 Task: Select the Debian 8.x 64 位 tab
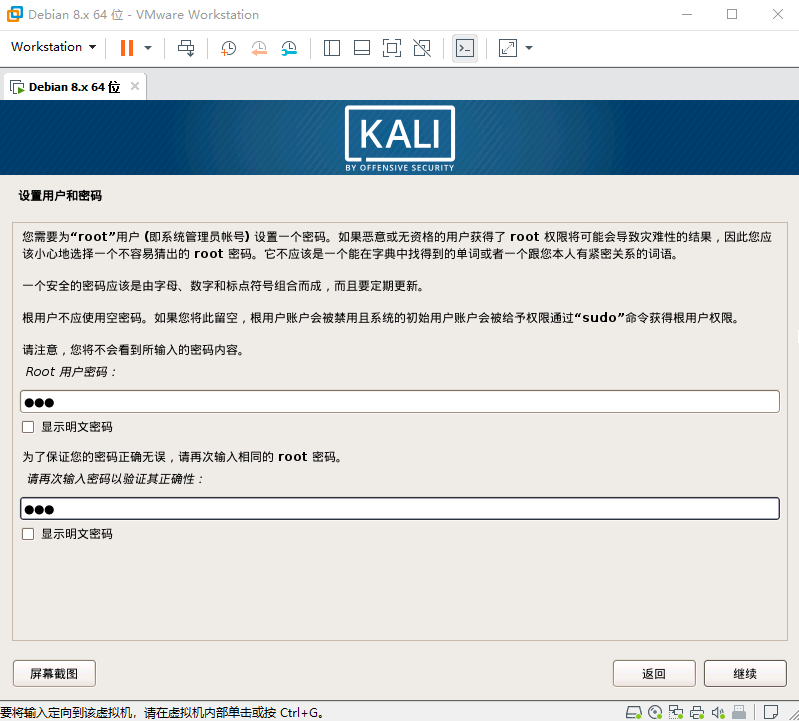[74, 87]
